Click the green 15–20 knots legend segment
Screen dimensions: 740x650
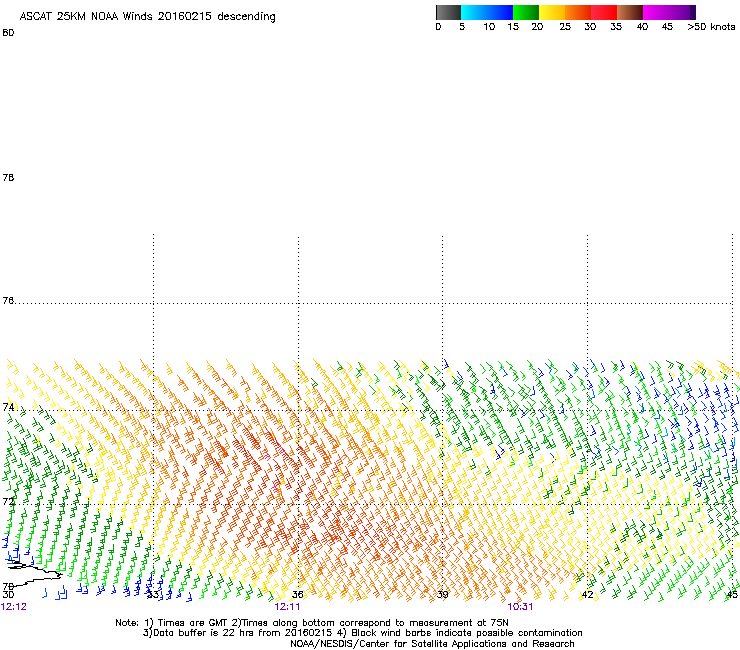[x=526, y=12]
